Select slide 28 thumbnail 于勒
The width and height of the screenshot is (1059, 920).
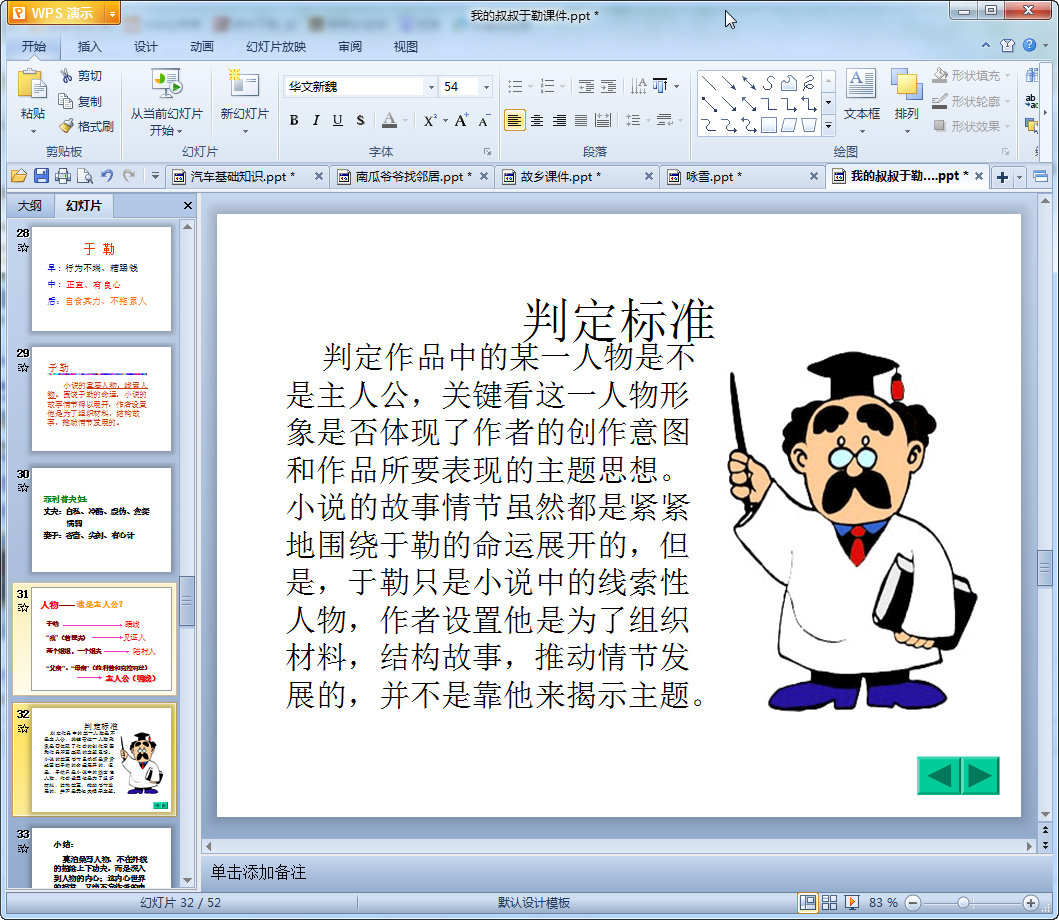101,278
